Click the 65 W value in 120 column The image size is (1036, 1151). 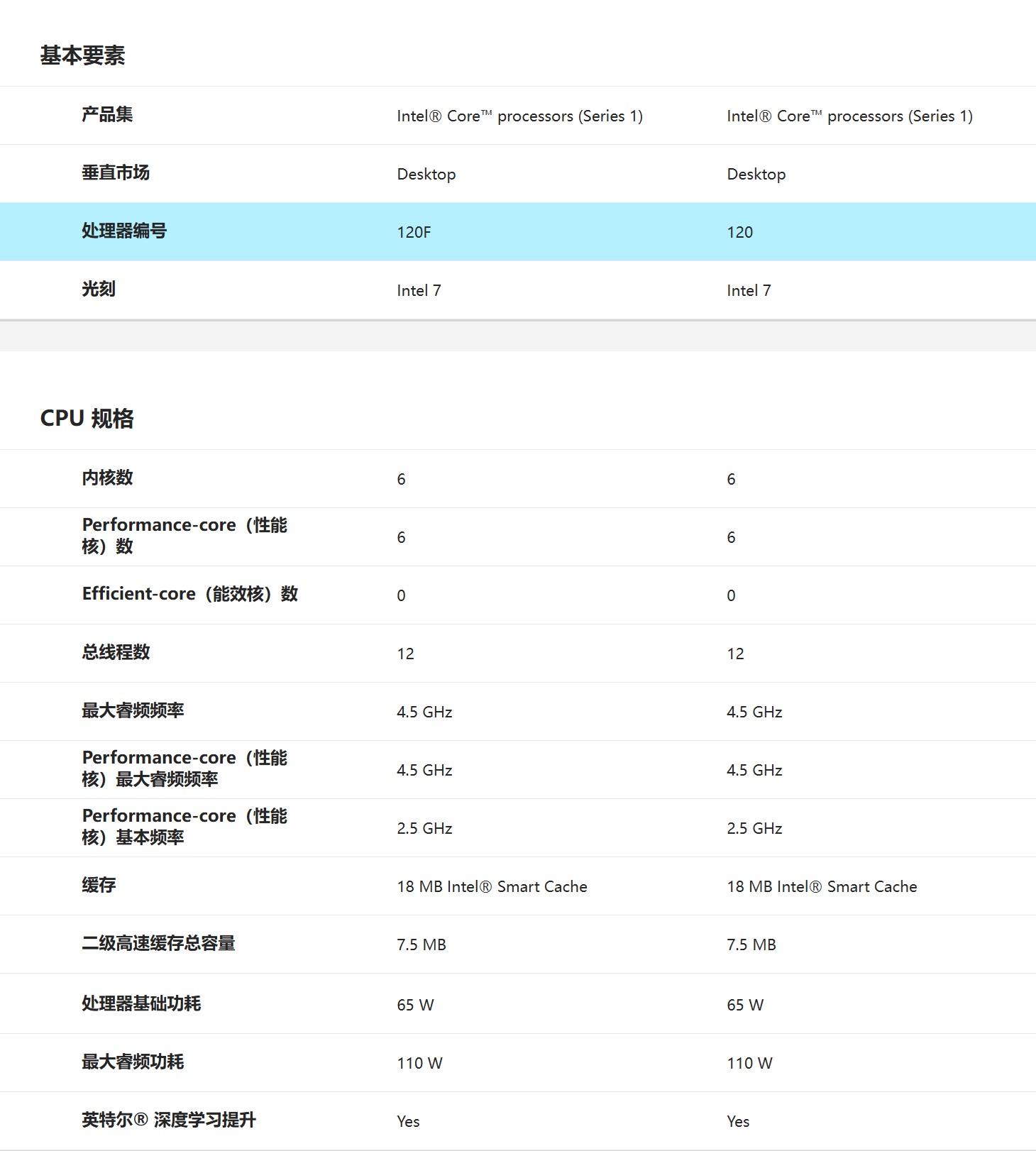[x=745, y=1005]
